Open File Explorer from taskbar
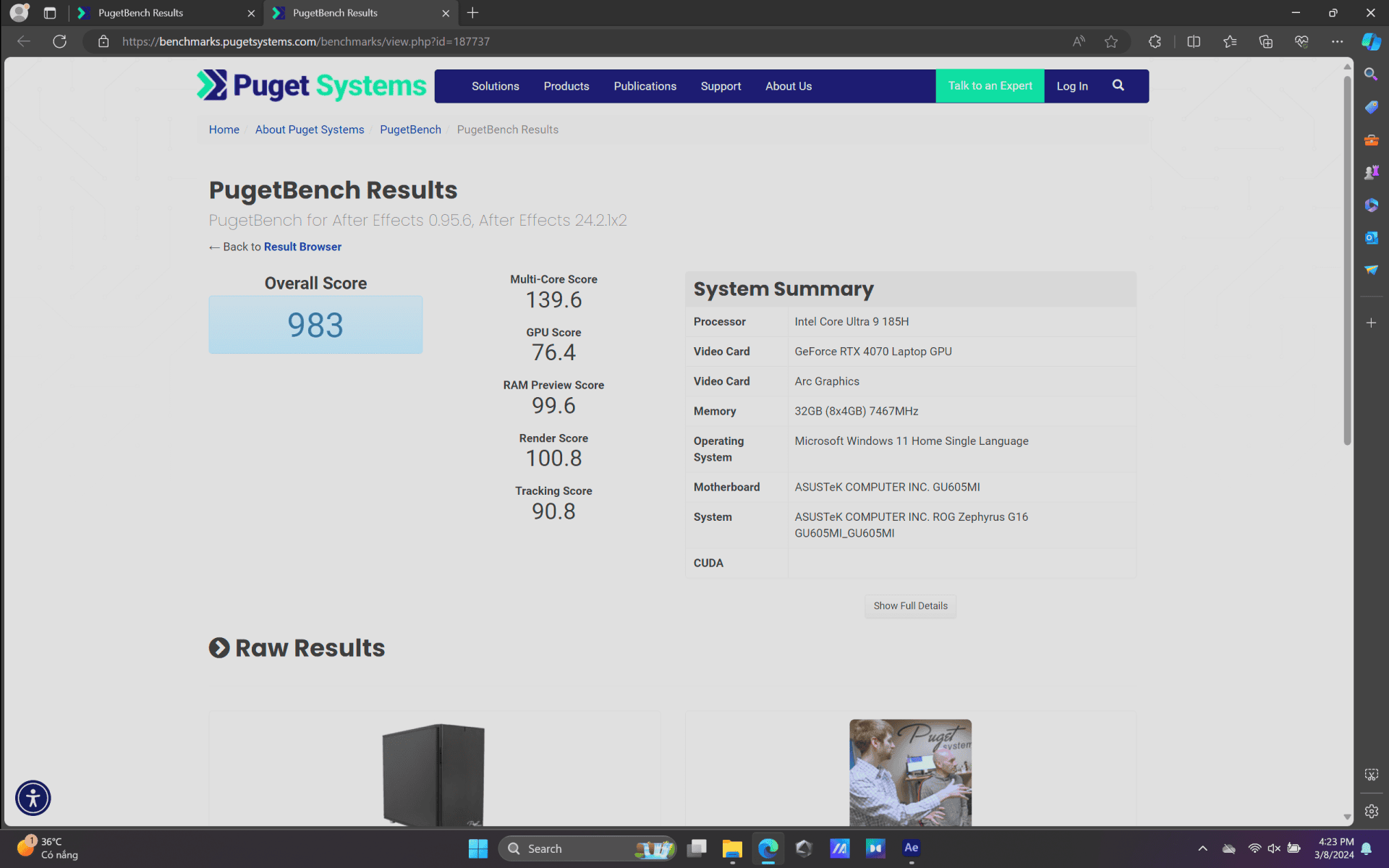The width and height of the screenshot is (1389, 868). click(x=732, y=848)
